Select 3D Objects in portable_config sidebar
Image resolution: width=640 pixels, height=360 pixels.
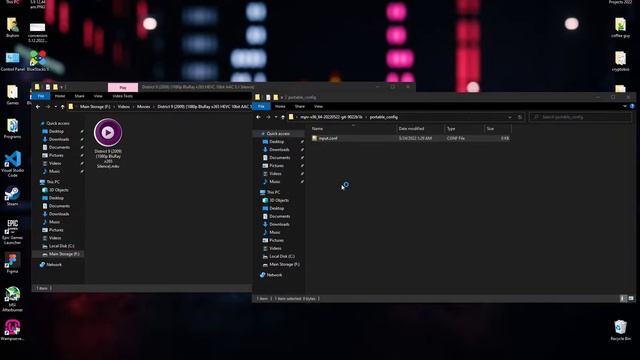[x=279, y=200]
